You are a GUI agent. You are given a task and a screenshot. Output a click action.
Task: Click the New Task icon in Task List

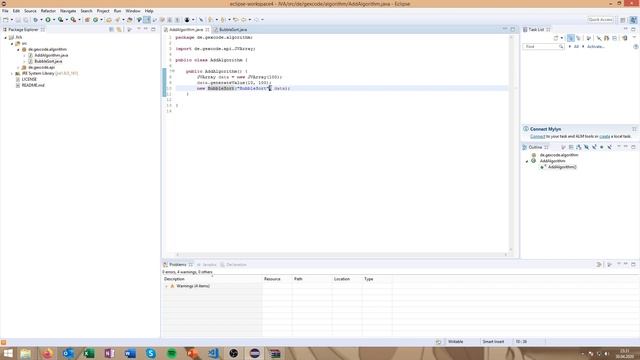556,38
